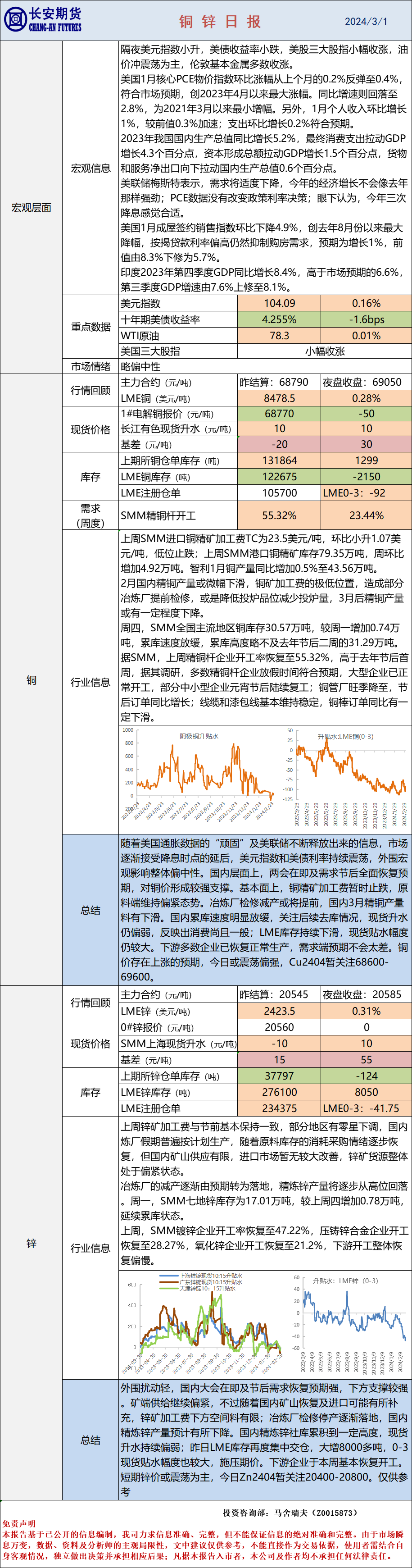The width and height of the screenshot is (412, 1568).
Task: Select the 小幅收涨 cell
Action: (324, 351)
